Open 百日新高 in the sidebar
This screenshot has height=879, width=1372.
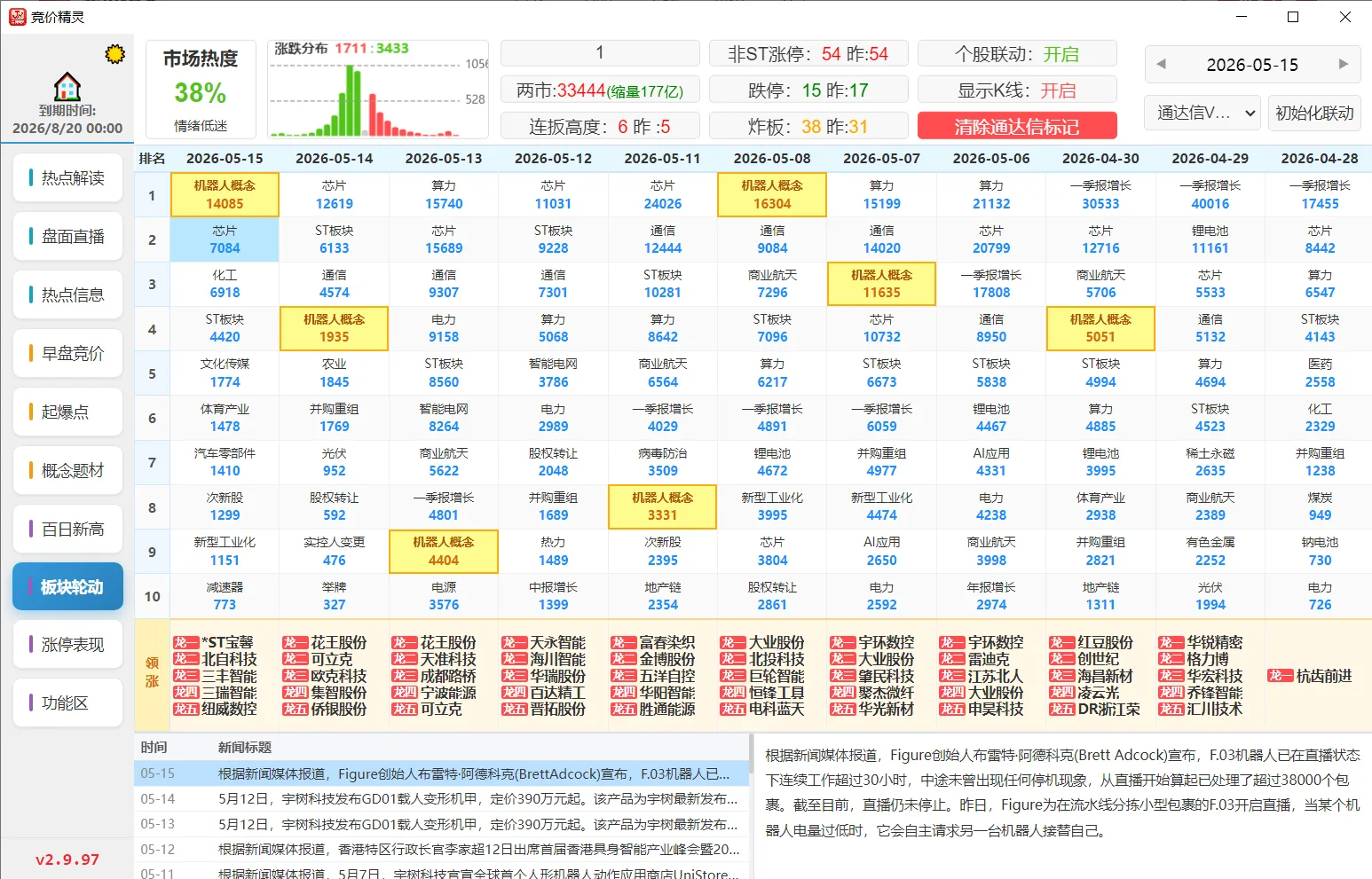coord(67,529)
